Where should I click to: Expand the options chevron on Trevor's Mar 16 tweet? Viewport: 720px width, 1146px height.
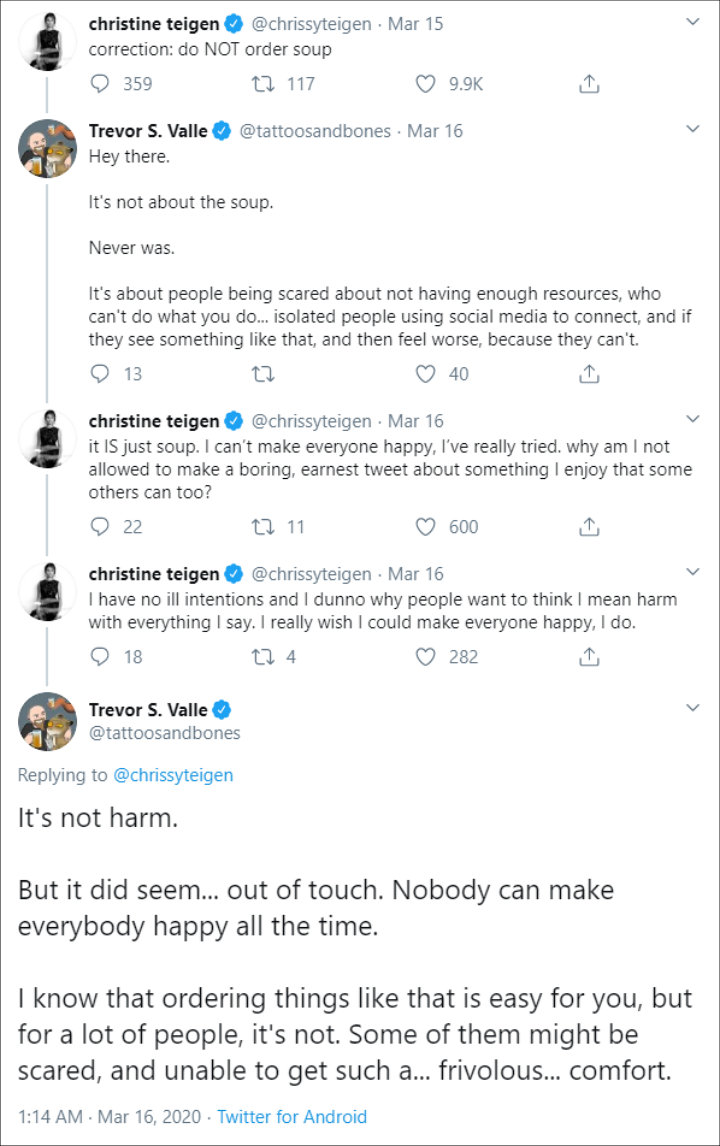coord(692,130)
